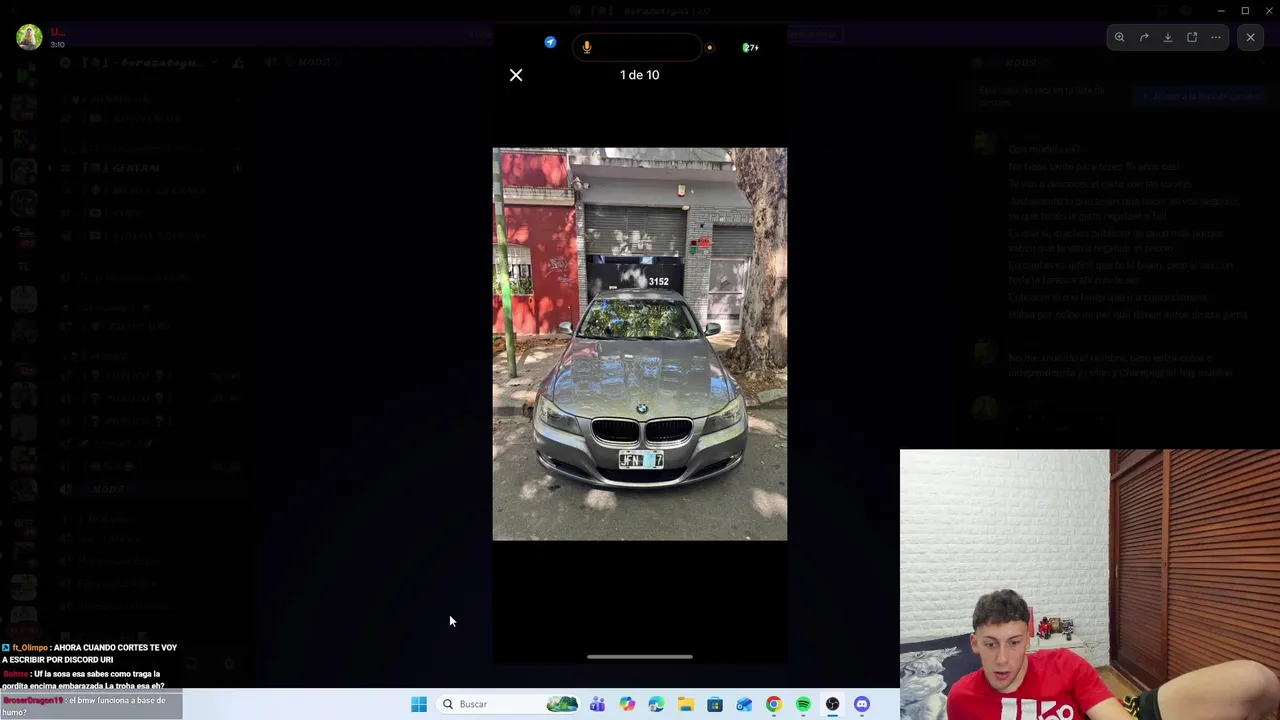Open Microsoft Teams from taskbar
Viewport: 1280px width, 720px height.
(597, 704)
